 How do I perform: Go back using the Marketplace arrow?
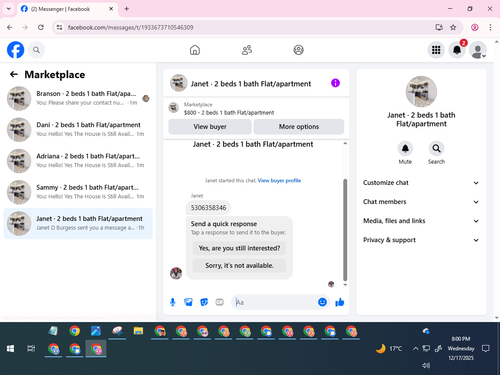tap(14, 74)
